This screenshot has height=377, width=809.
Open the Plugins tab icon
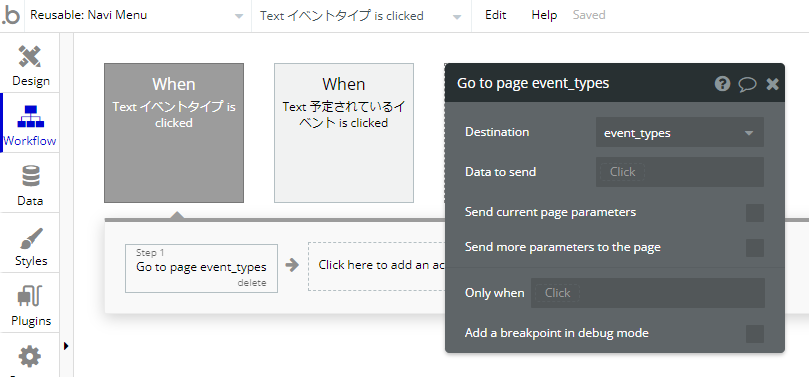pyautogui.click(x=30, y=297)
